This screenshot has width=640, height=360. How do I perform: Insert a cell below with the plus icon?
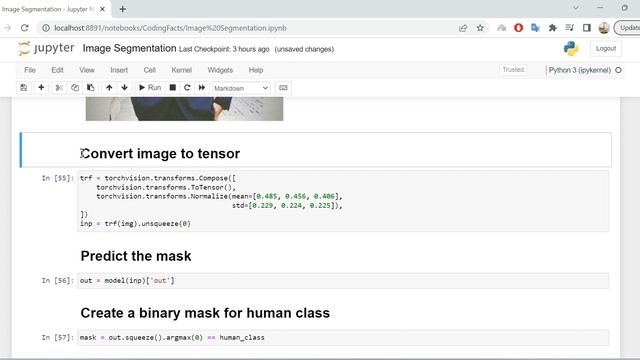(x=41, y=88)
